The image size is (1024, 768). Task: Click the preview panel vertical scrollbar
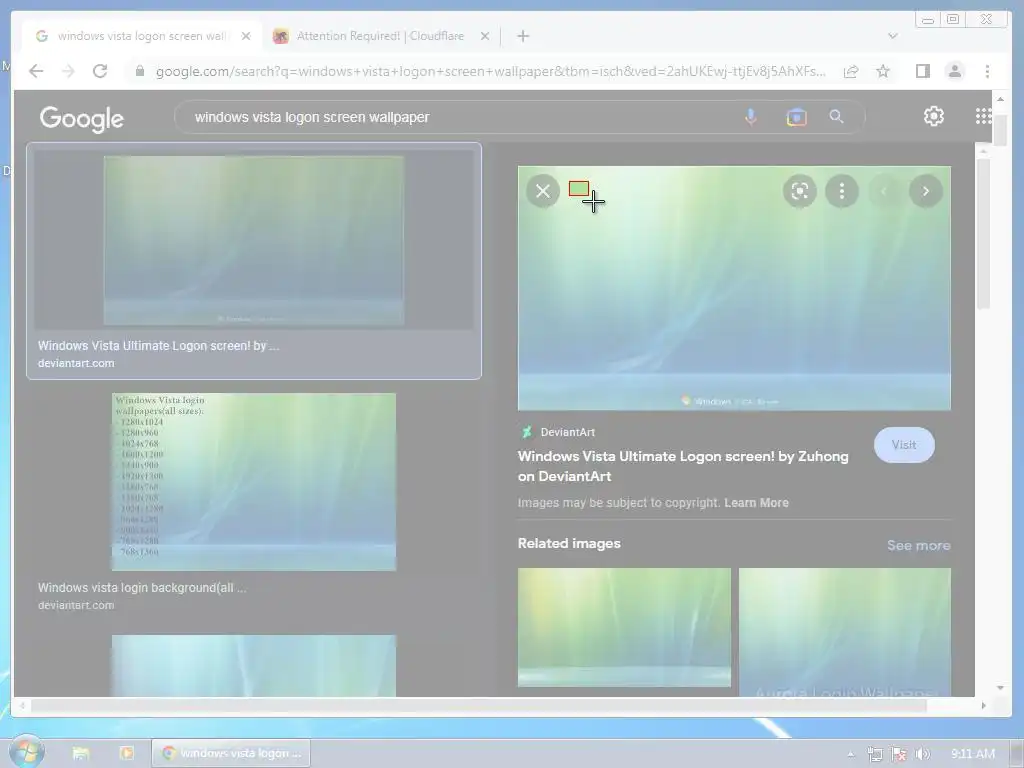[984, 232]
